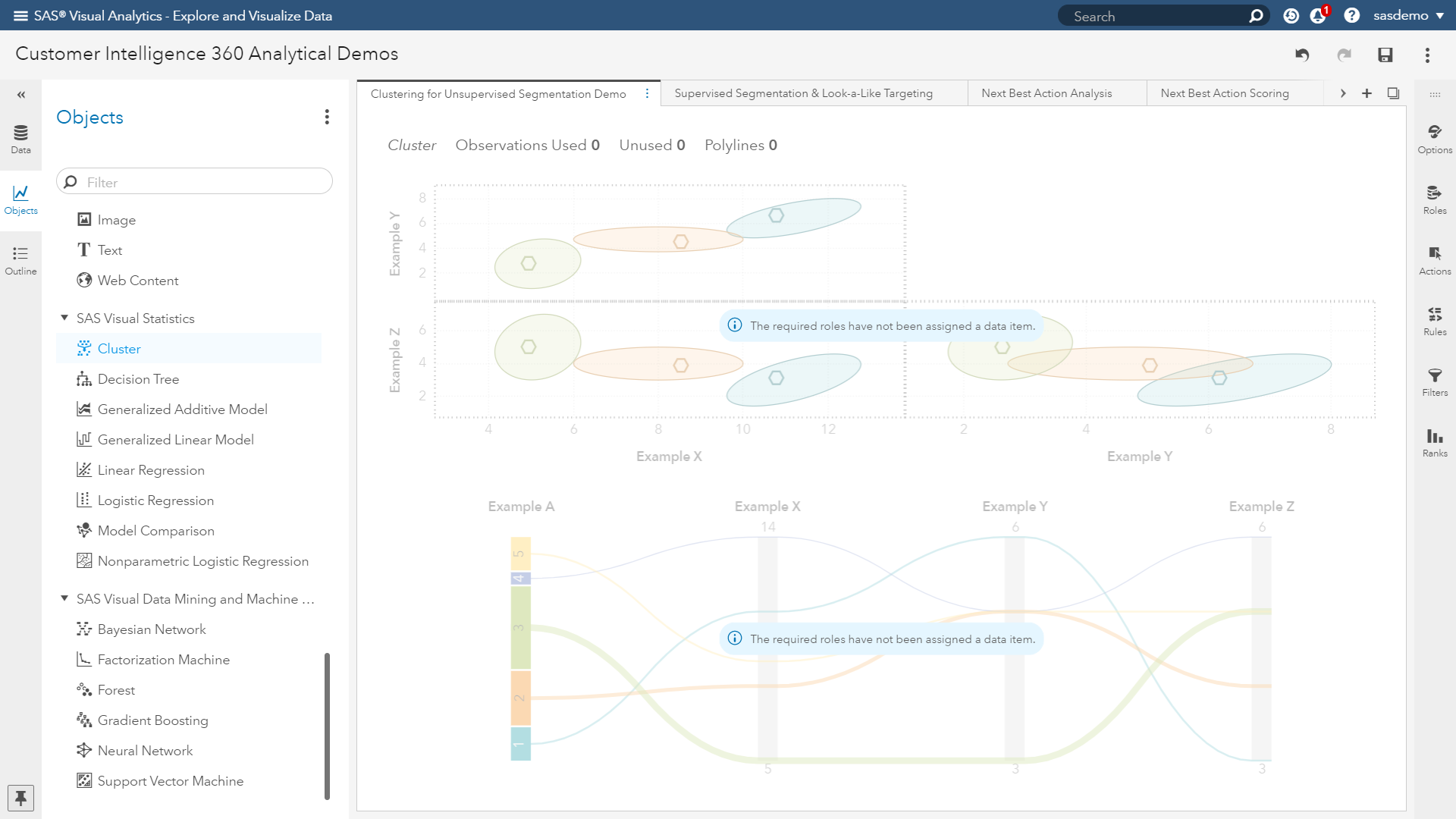Open the sasdemo user dropdown
The image size is (1456, 819).
(1408, 16)
